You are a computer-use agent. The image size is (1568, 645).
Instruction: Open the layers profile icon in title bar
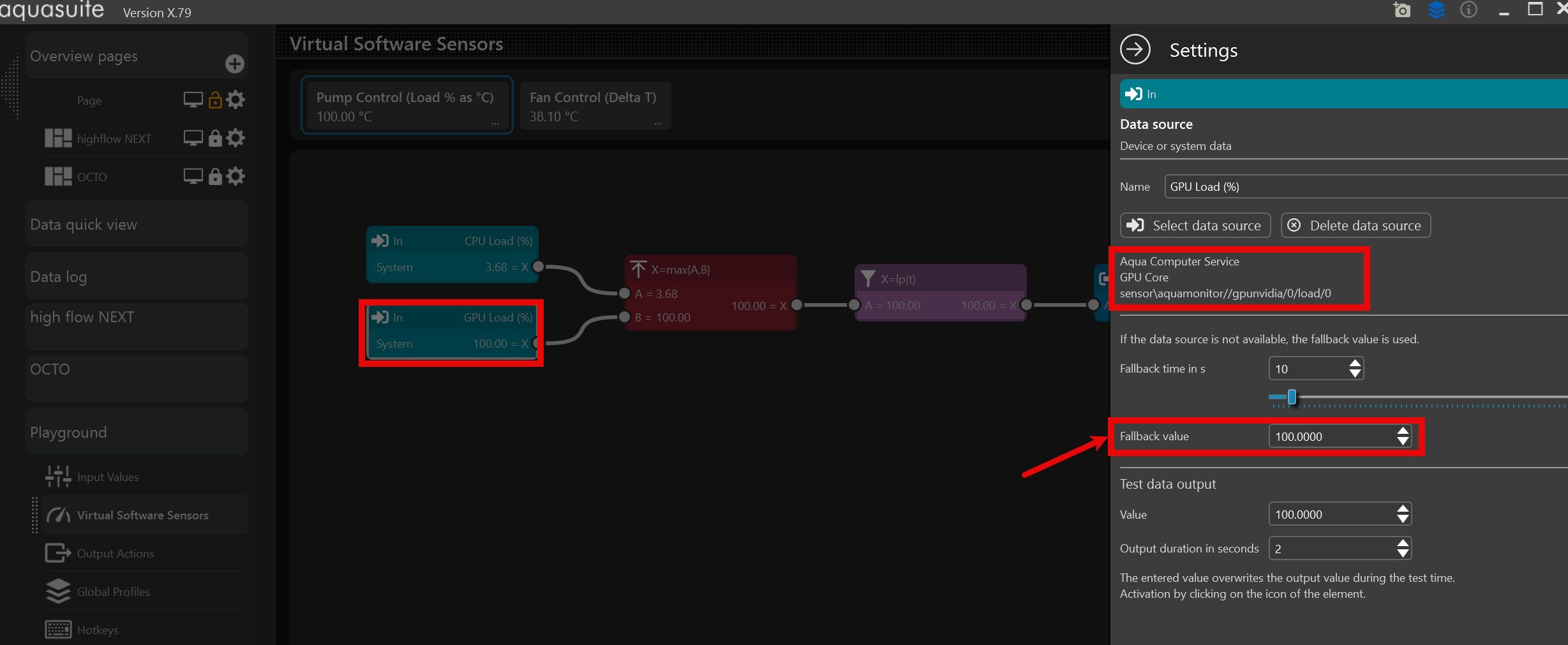point(1436,10)
